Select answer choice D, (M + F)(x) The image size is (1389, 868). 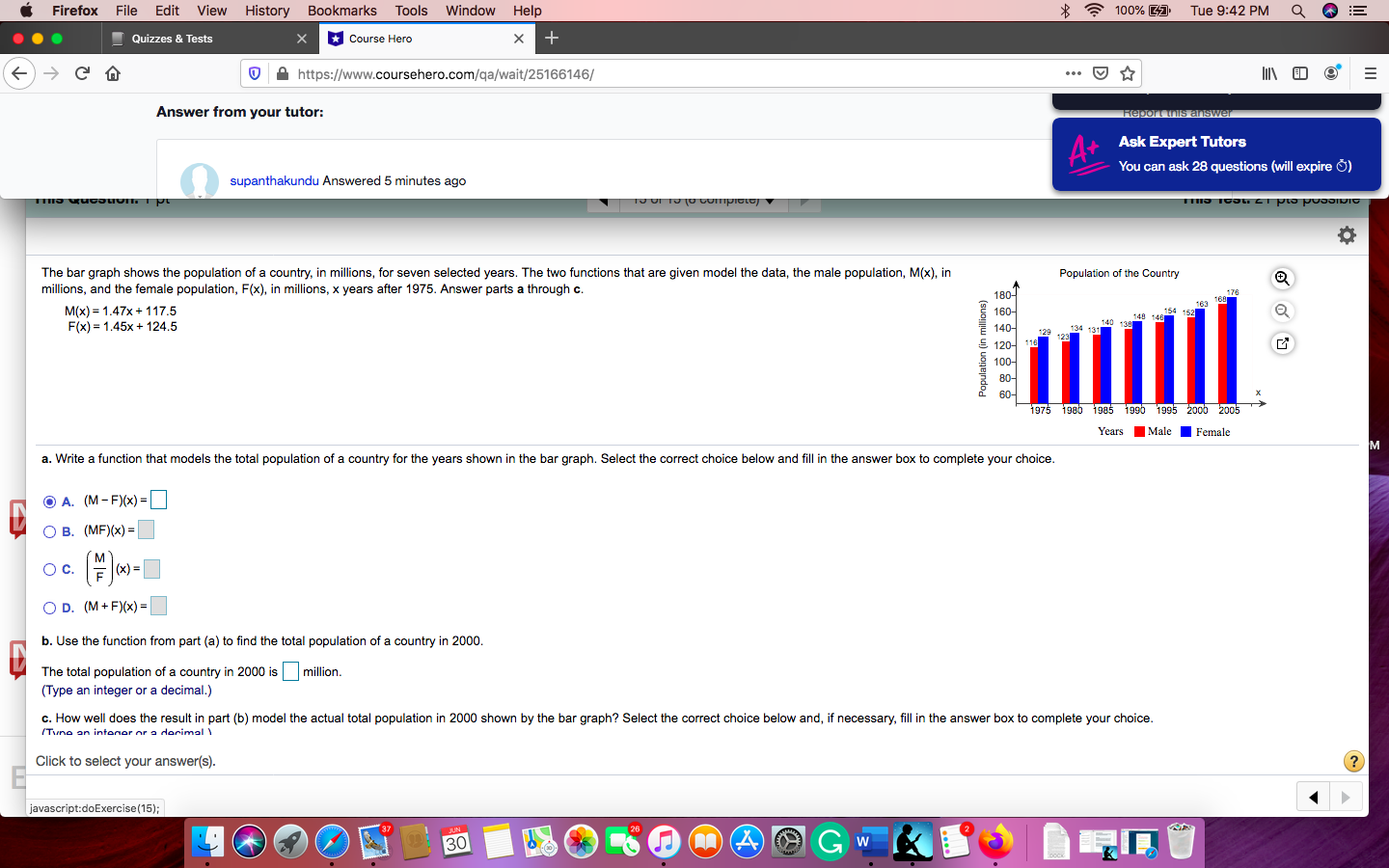(49, 607)
